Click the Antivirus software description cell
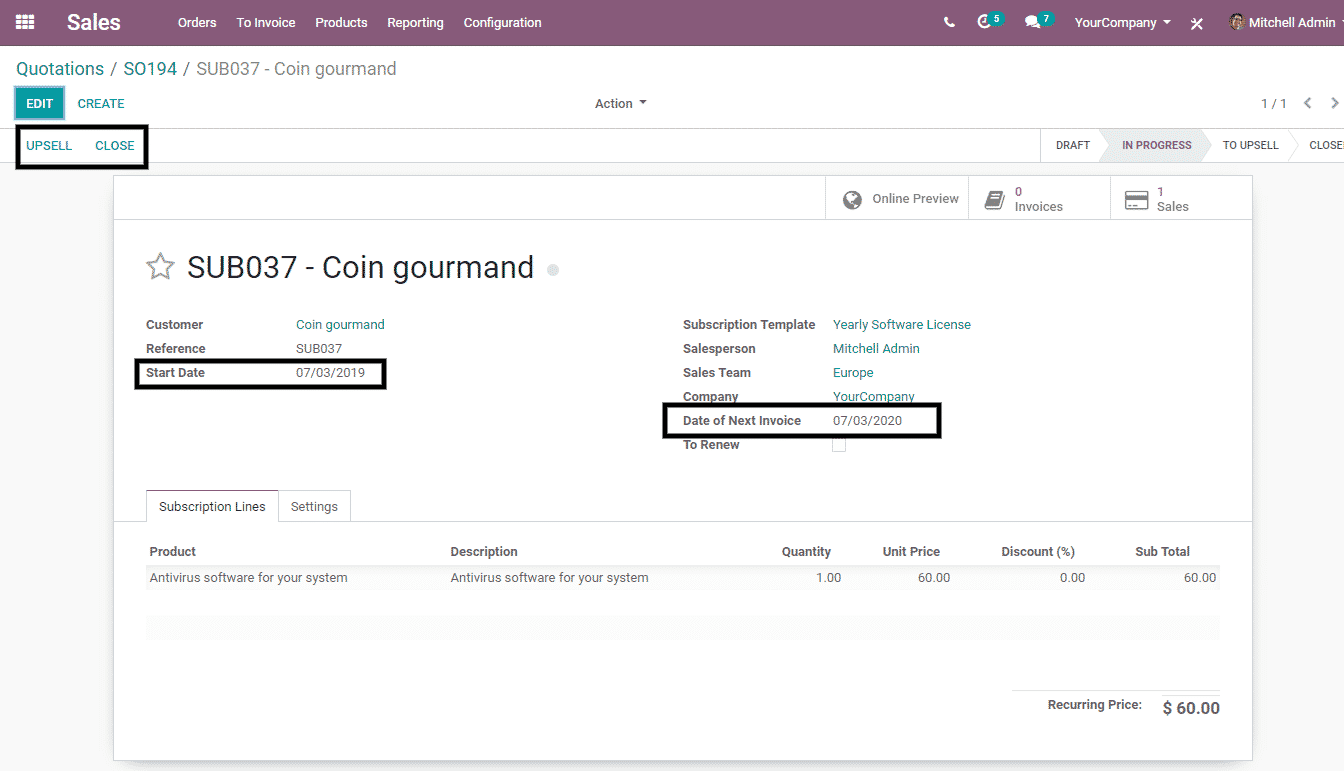The height and width of the screenshot is (771, 1344). (x=549, y=578)
